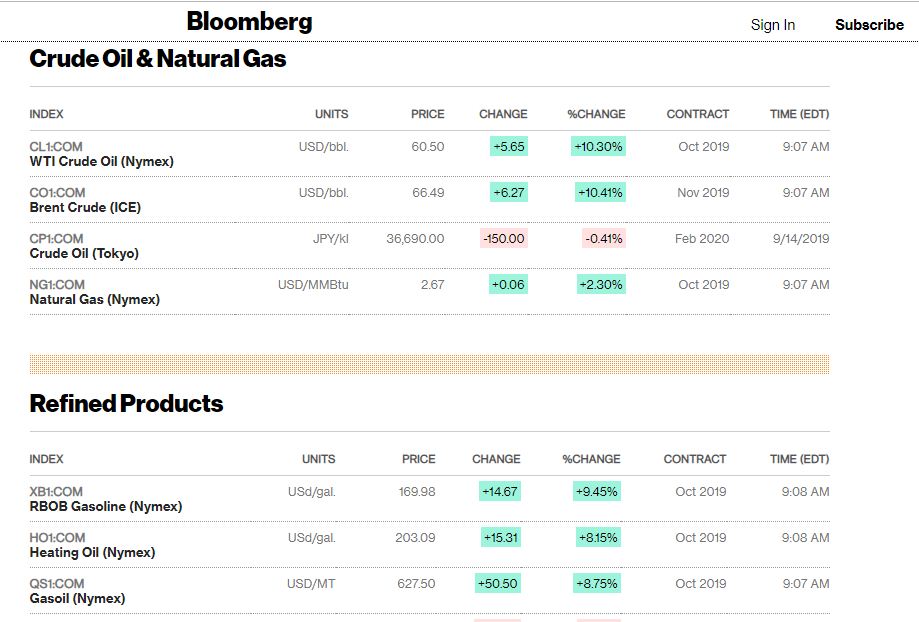Click the Subscribe button
The height and width of the screenshot is (622, 919).
(869, 25)
